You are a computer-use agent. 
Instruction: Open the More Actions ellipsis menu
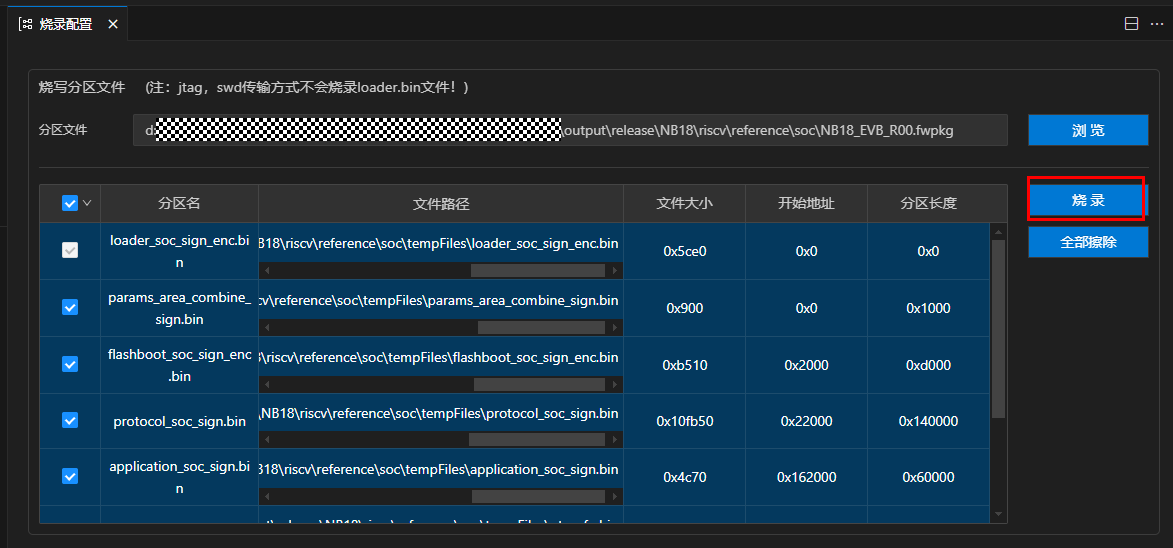[1157, 24]
